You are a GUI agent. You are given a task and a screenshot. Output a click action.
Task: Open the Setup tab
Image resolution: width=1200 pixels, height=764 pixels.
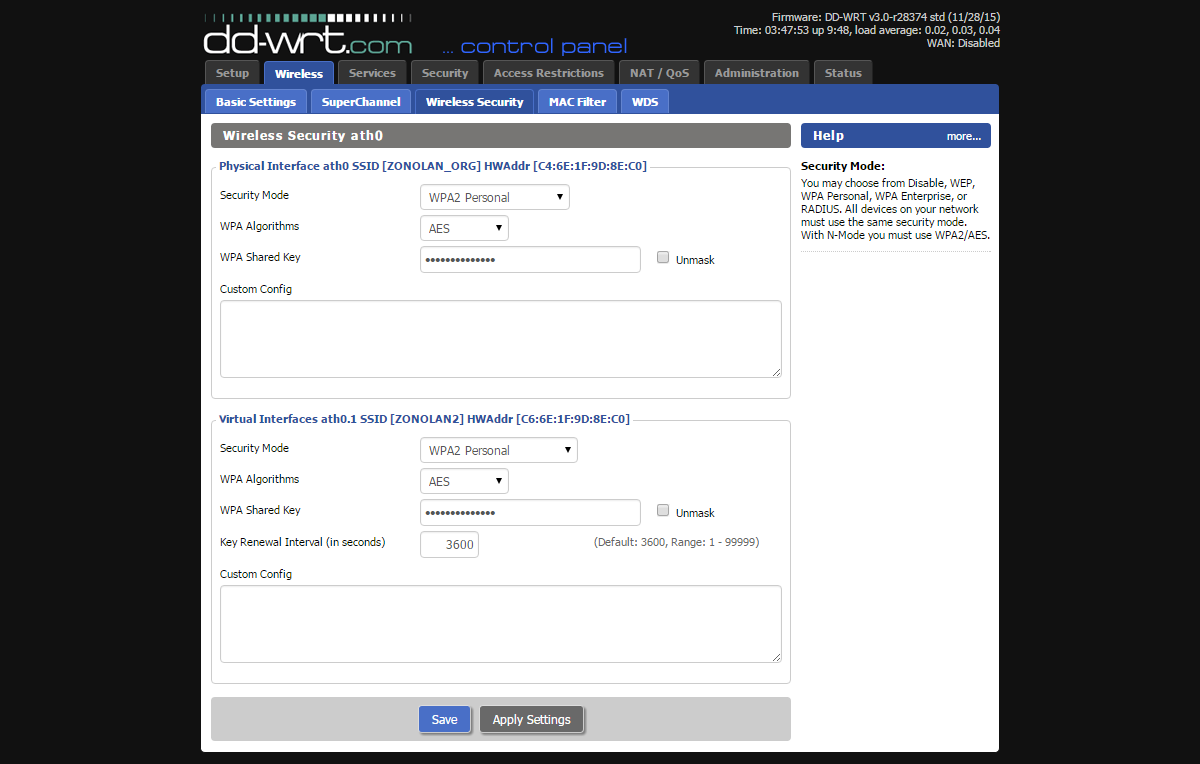pyautogui.click(x=232, y=73)
